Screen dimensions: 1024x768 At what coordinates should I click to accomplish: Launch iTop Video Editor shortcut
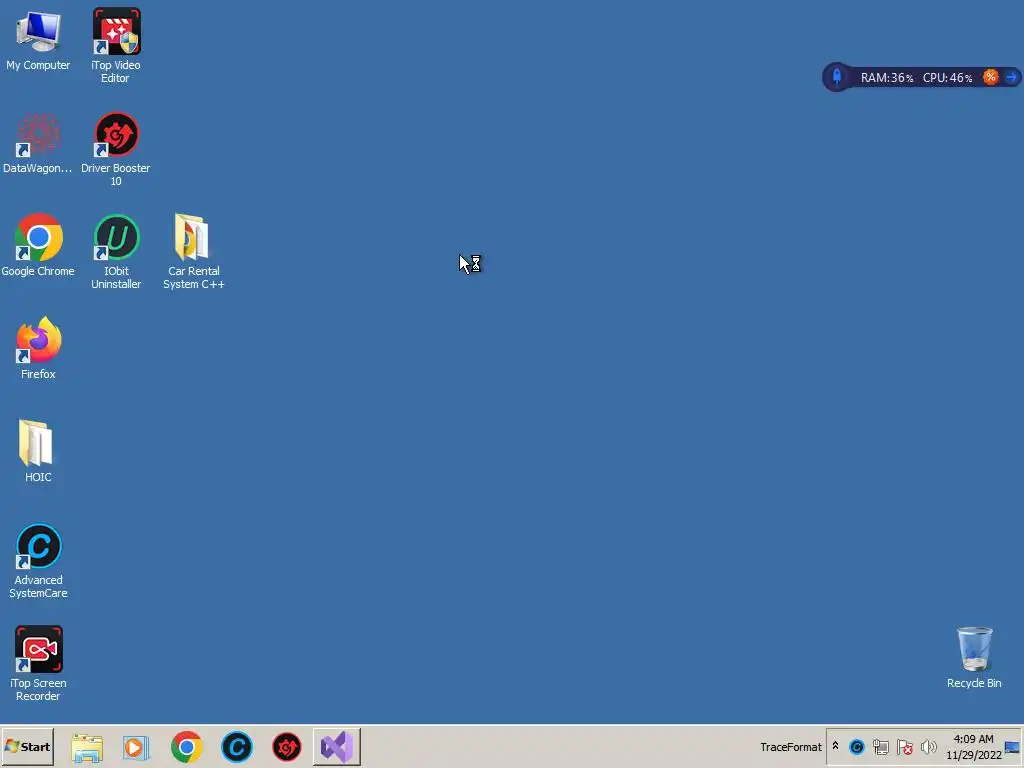(x=116, y=46)
